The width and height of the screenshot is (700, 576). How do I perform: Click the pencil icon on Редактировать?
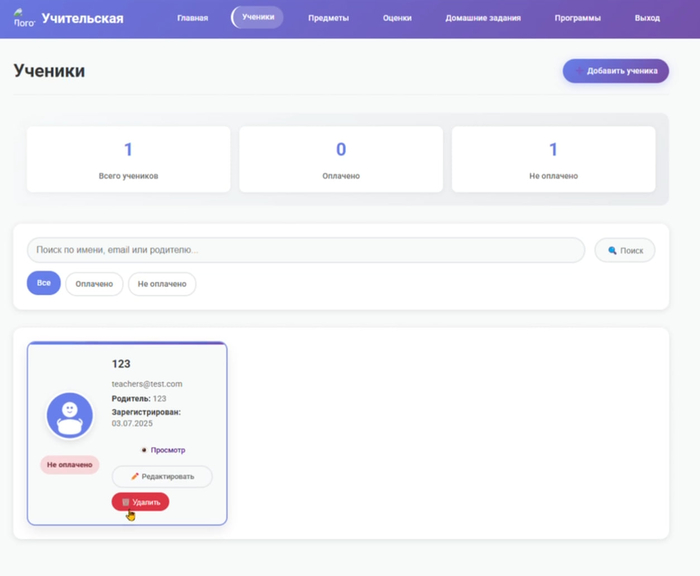pos(135,476)
